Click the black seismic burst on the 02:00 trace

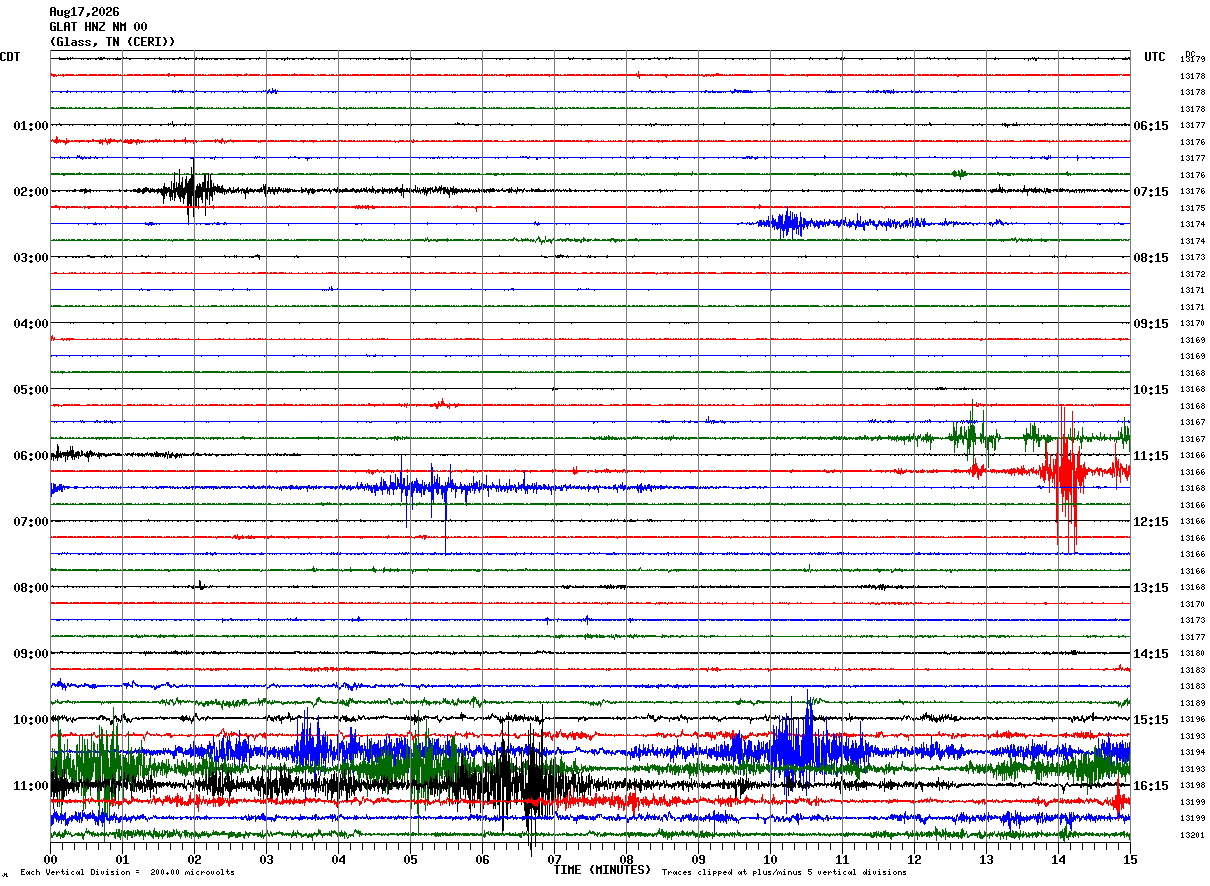(x=190, y=190)
